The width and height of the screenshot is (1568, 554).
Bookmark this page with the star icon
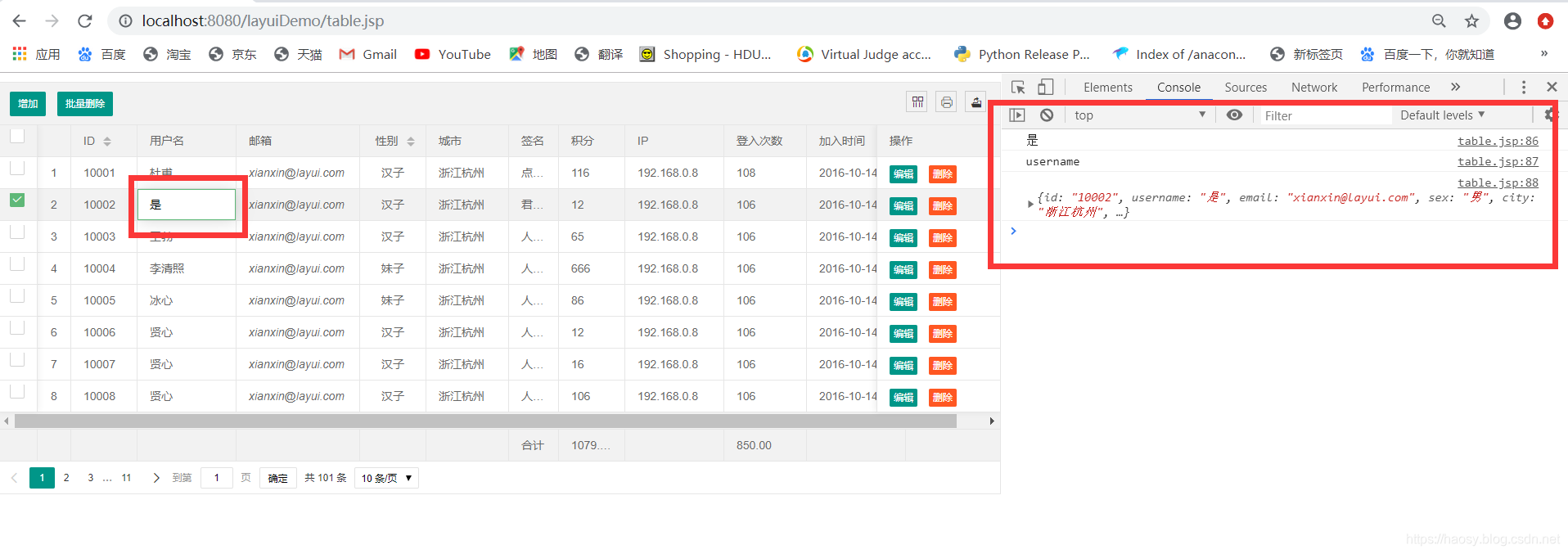pyautogui.click(x=1471, y=21)
